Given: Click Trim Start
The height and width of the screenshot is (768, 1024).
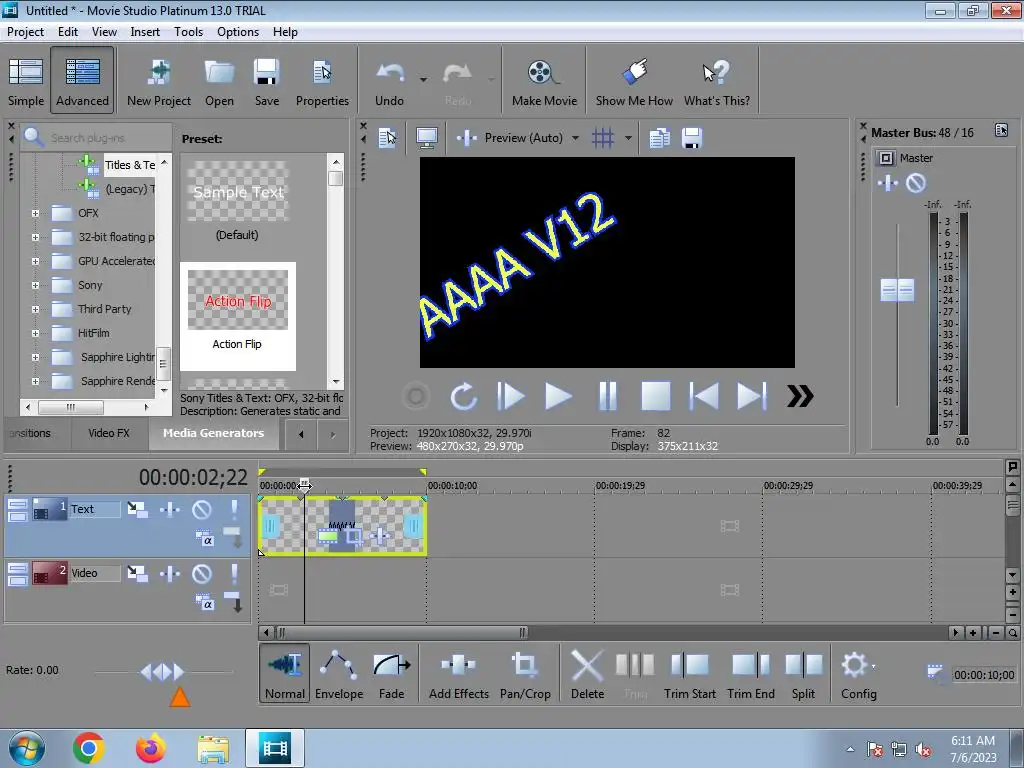Looking at the screenshot, I should (690, 673).
